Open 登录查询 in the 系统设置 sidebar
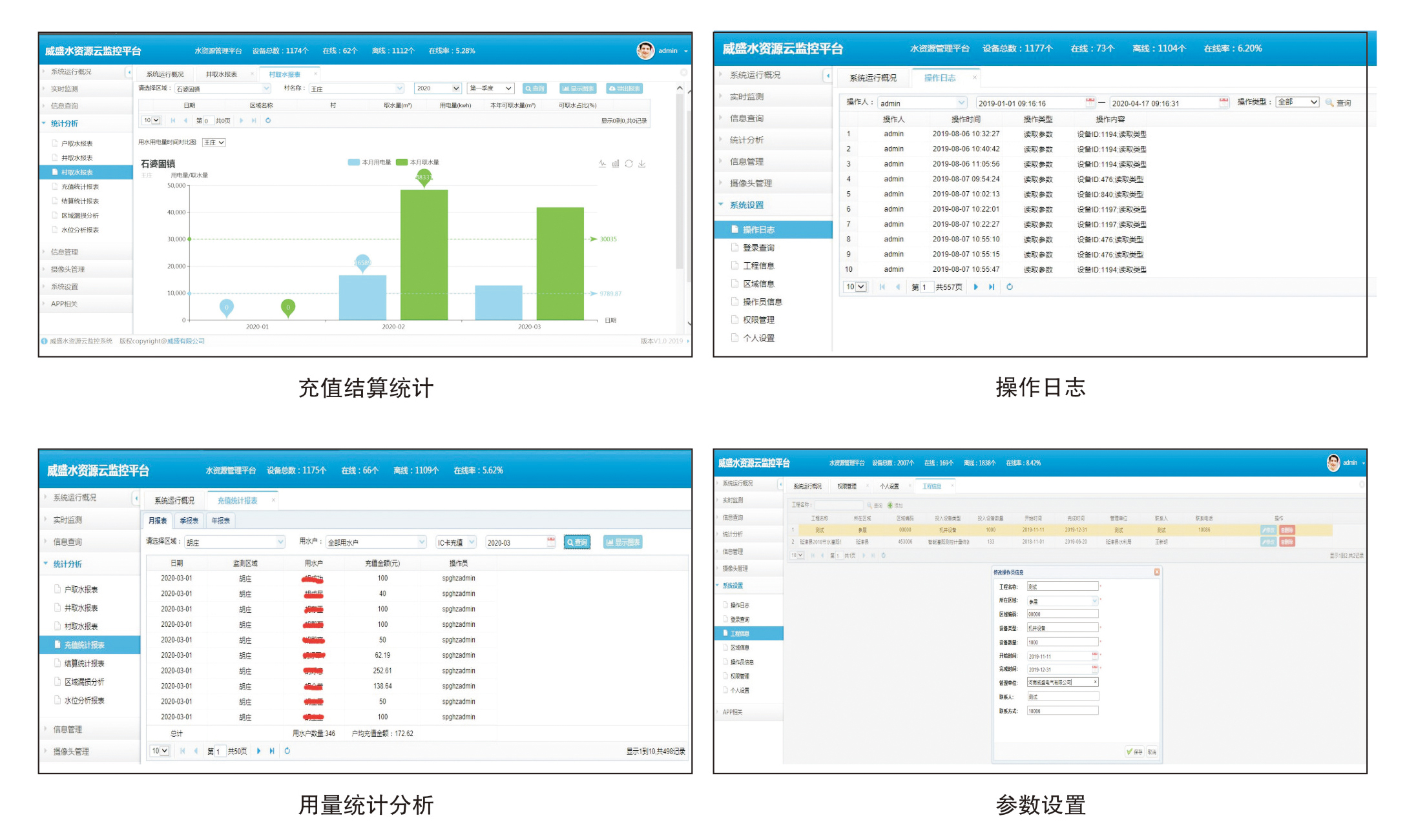This screenshot has height=840, width=1405. tap(758, 248)
